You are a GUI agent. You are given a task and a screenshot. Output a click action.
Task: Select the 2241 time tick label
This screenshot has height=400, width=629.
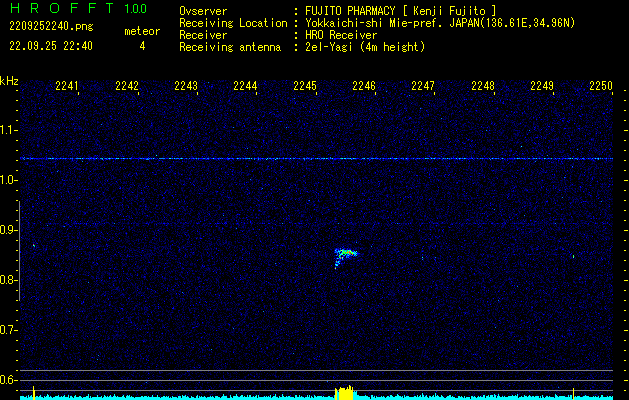68,86
